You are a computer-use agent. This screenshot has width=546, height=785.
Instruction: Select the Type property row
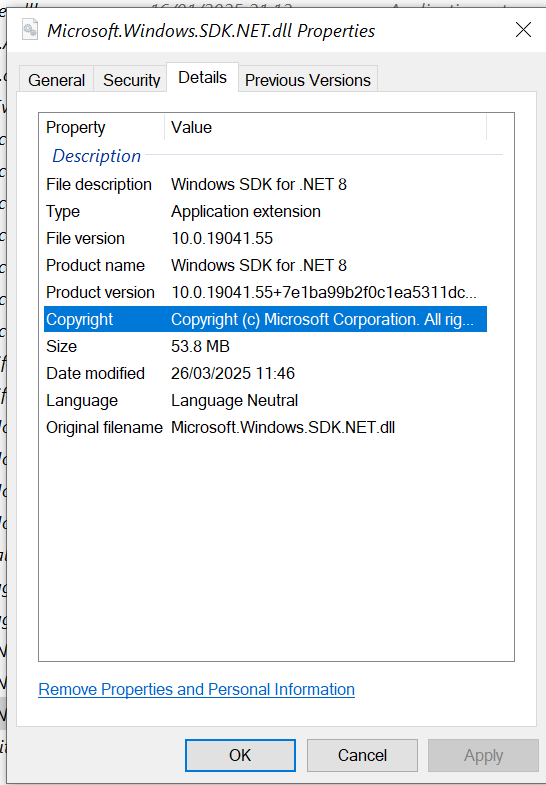pyautogui.click(x=265, y=211)
